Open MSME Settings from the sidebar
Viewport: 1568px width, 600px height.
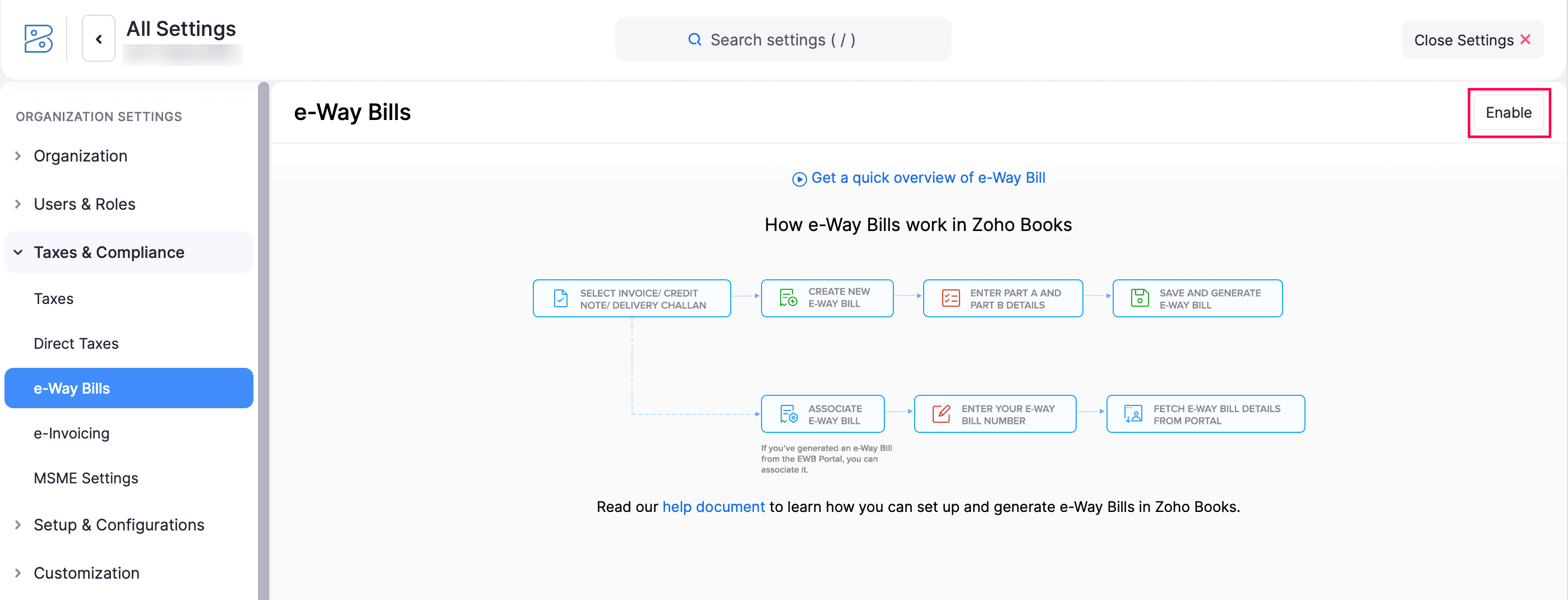(86, 478)
